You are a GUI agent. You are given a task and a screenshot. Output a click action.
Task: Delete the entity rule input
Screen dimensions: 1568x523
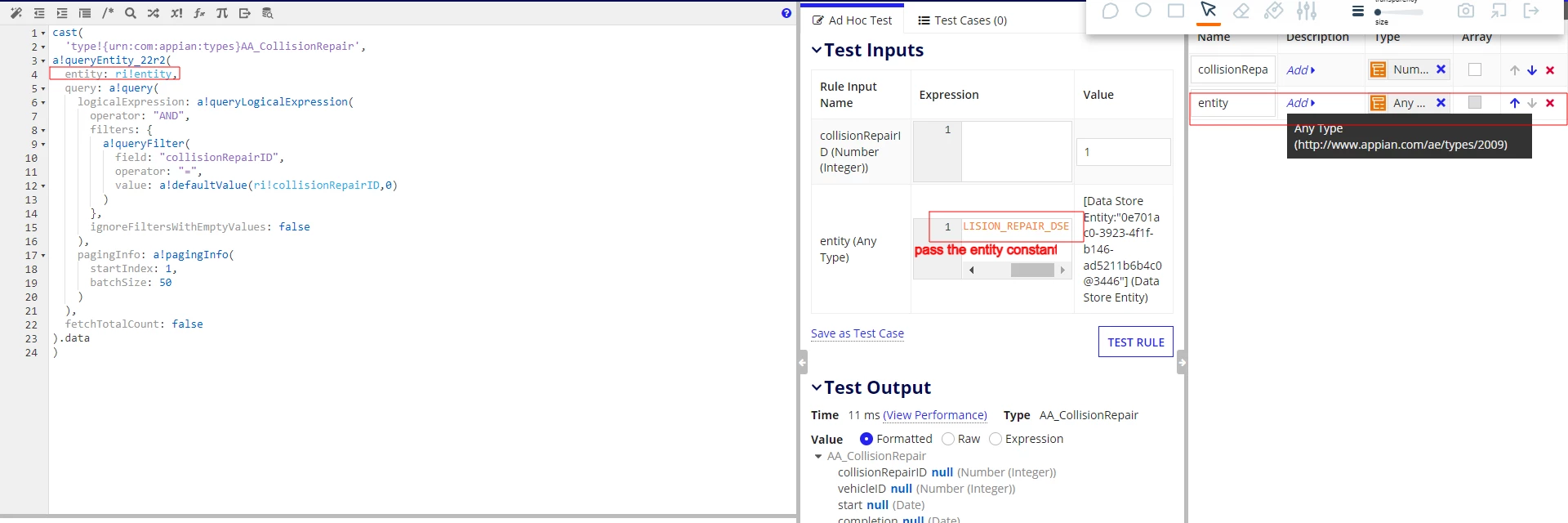(1550, 103)
